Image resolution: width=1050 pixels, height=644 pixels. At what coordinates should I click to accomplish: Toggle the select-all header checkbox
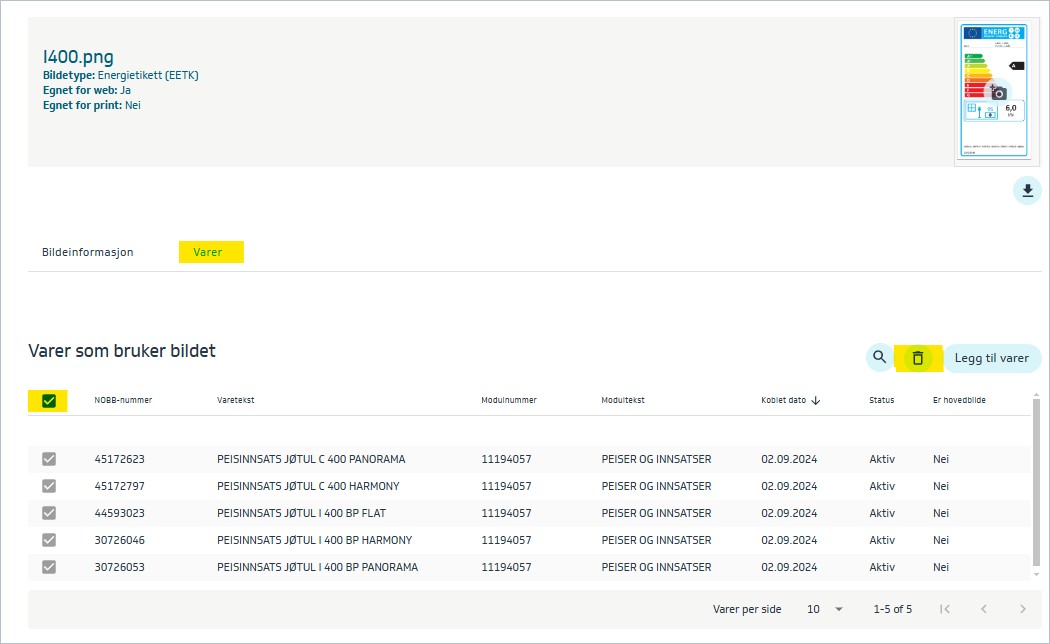tap(49, 401)
